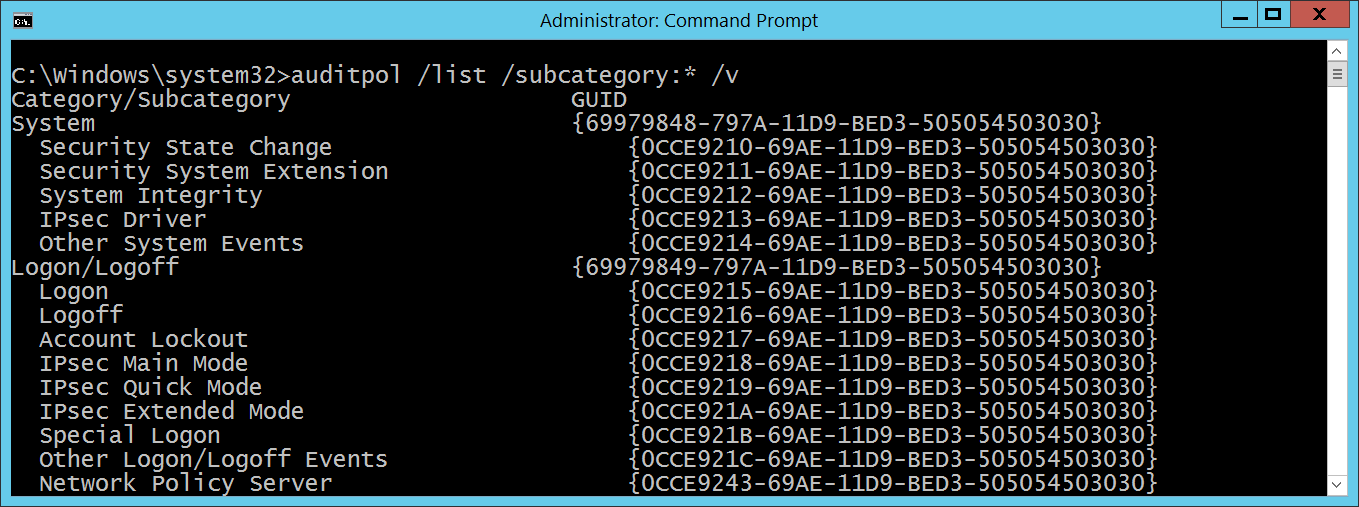Click the Account Lockout subcategory text
This screenshot has width=1359, height=507.
143,339
